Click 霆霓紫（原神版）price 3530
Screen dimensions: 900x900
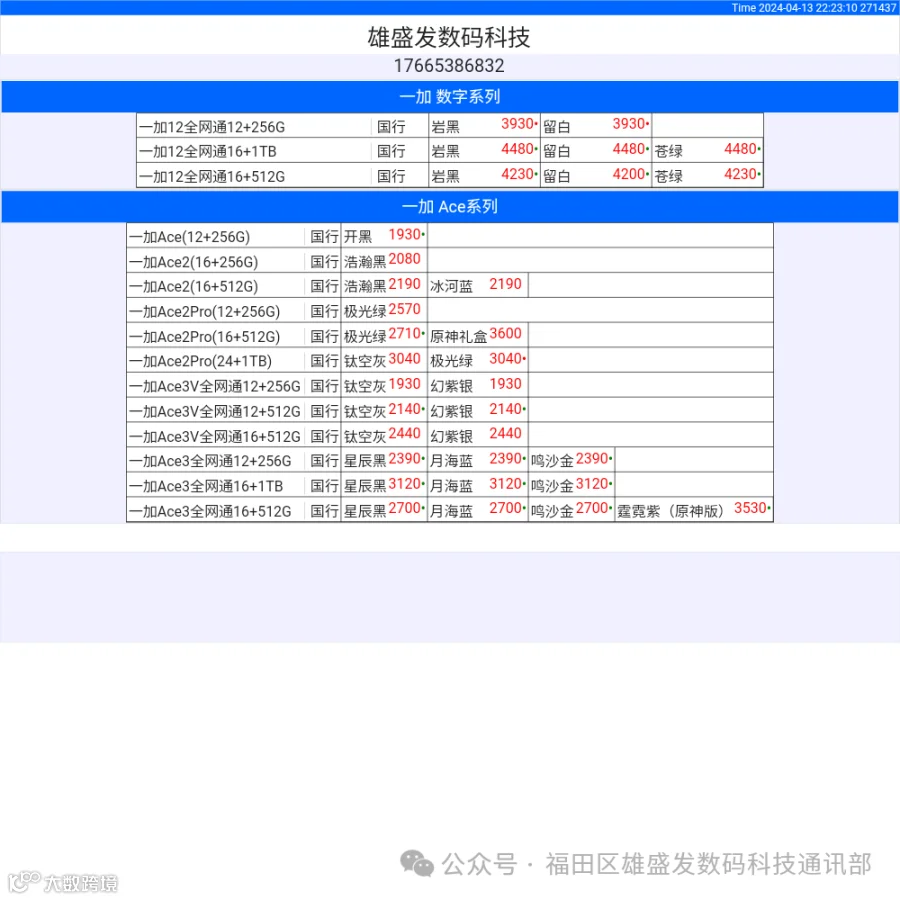tap(750, 509)
